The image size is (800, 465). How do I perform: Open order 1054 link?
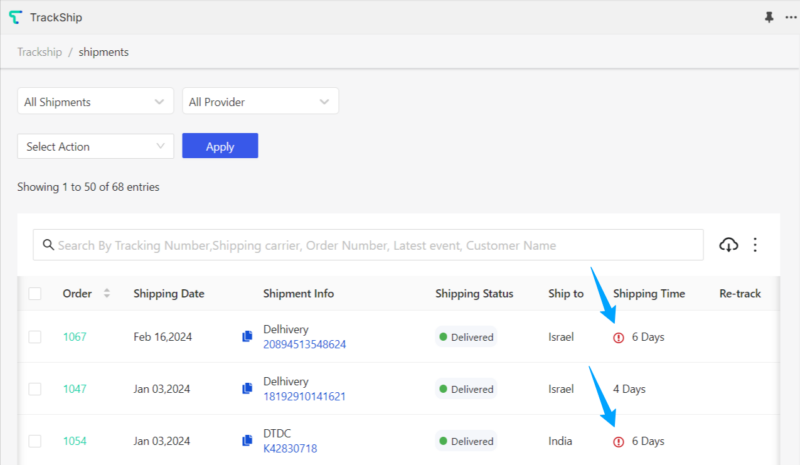coord(74,441)
